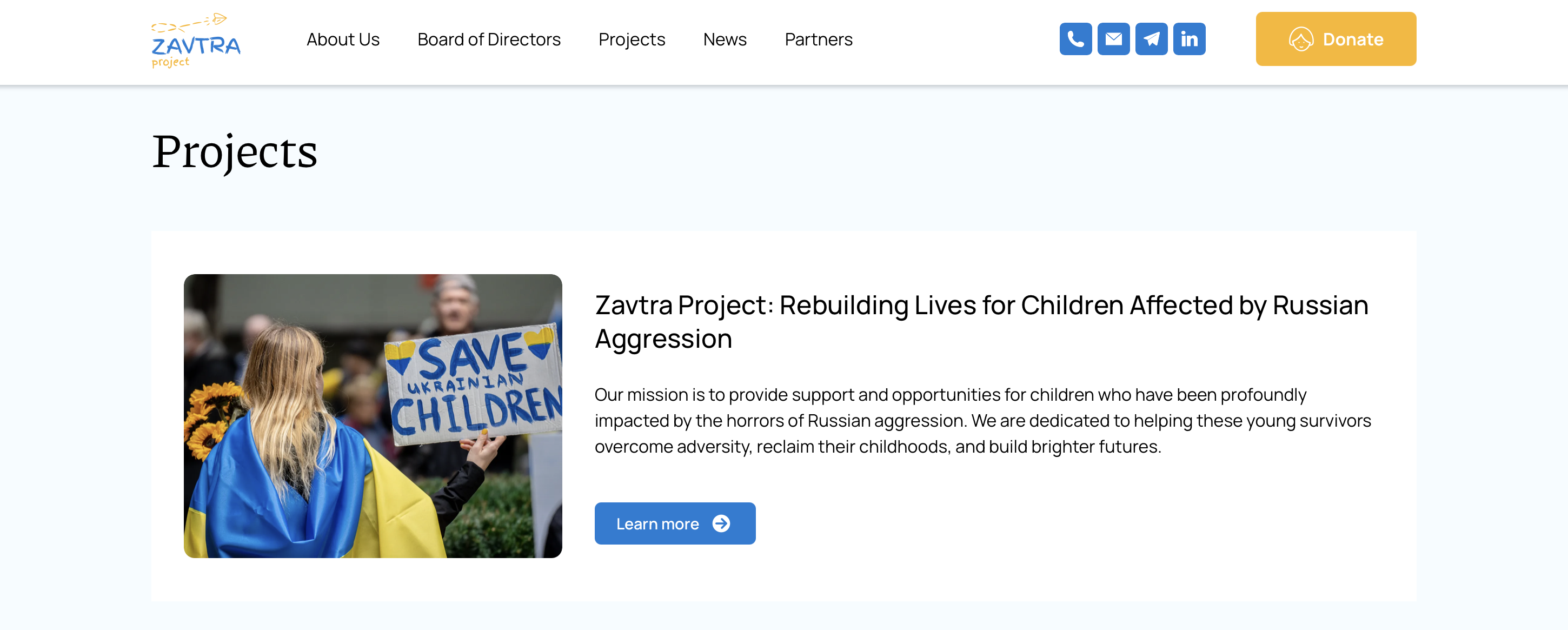Click the mission description paragraph
This screenshot has height=630, width=1568.
coord(982,421)
